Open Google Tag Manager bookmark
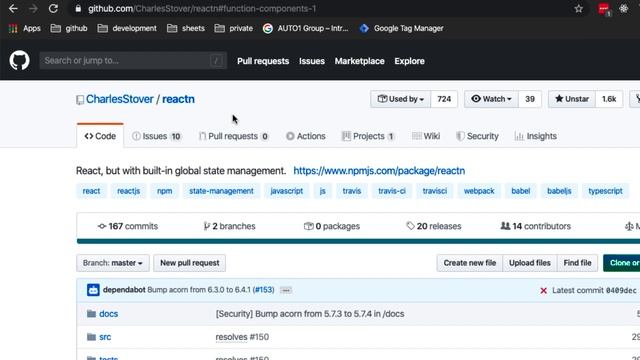The height and width of the screenshot is (360, 640). tap(402, 28)
